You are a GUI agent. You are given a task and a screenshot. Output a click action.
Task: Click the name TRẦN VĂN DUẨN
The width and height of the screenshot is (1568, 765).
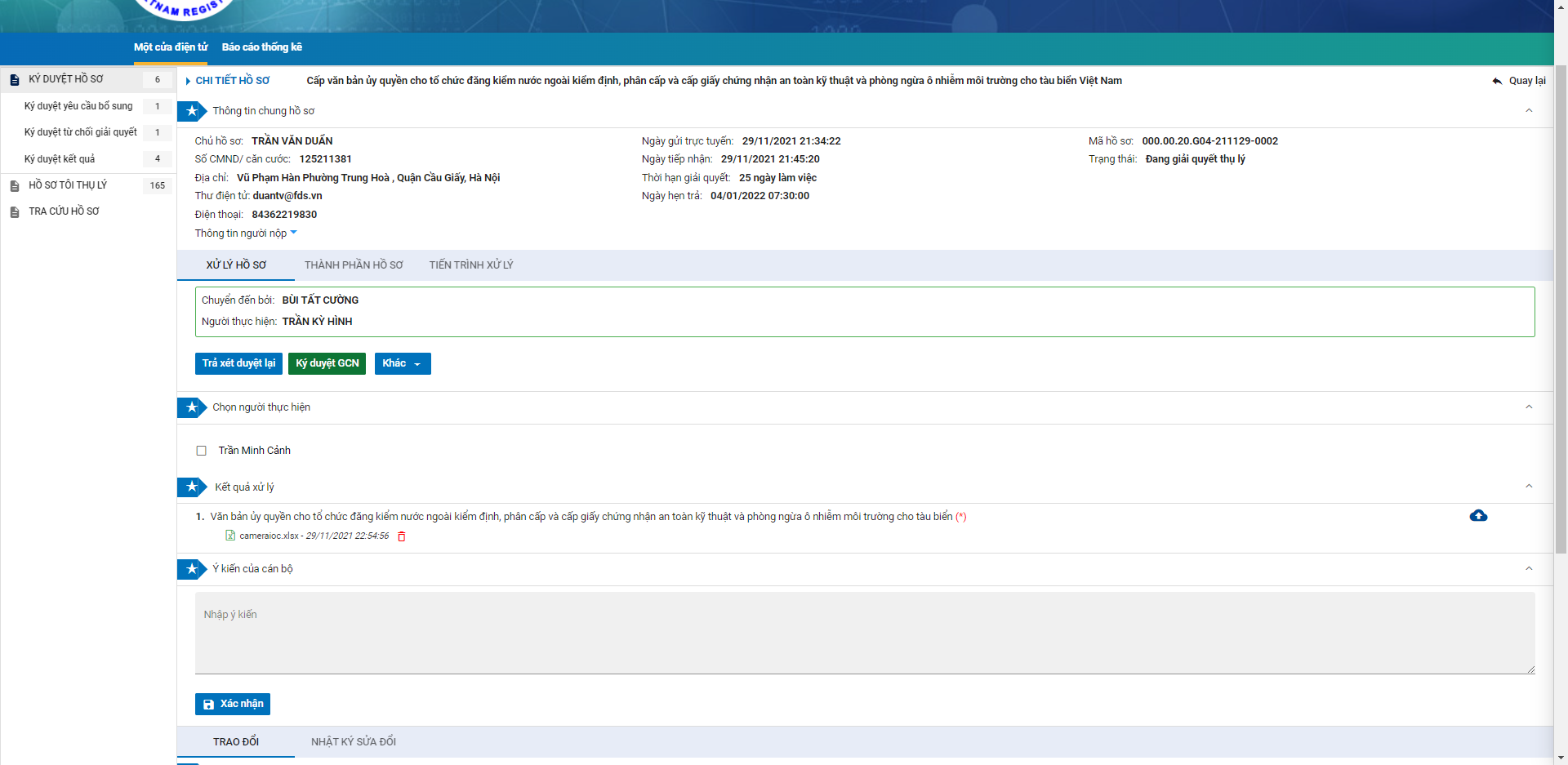292,141
